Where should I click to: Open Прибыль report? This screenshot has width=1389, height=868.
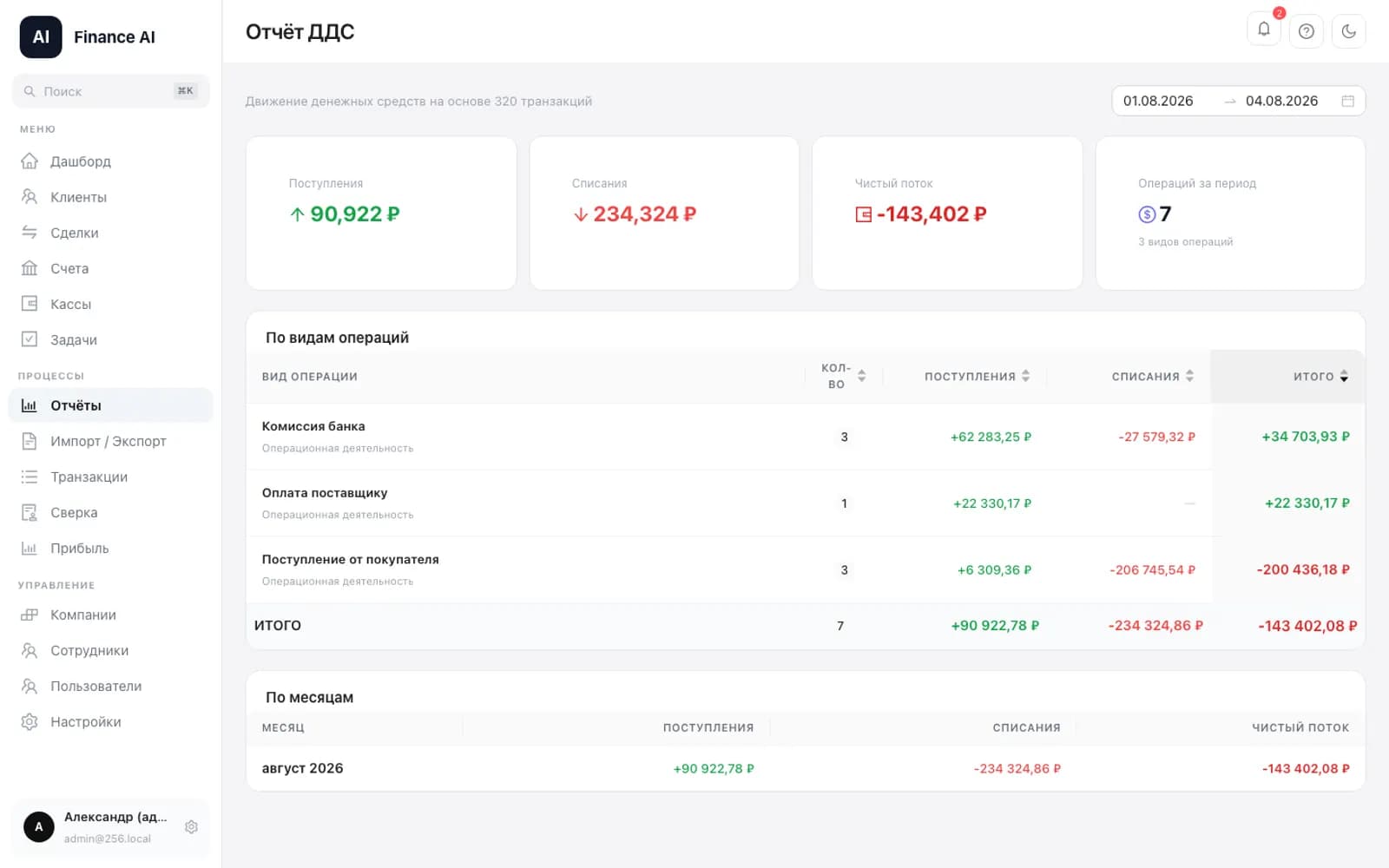[111, 548]
